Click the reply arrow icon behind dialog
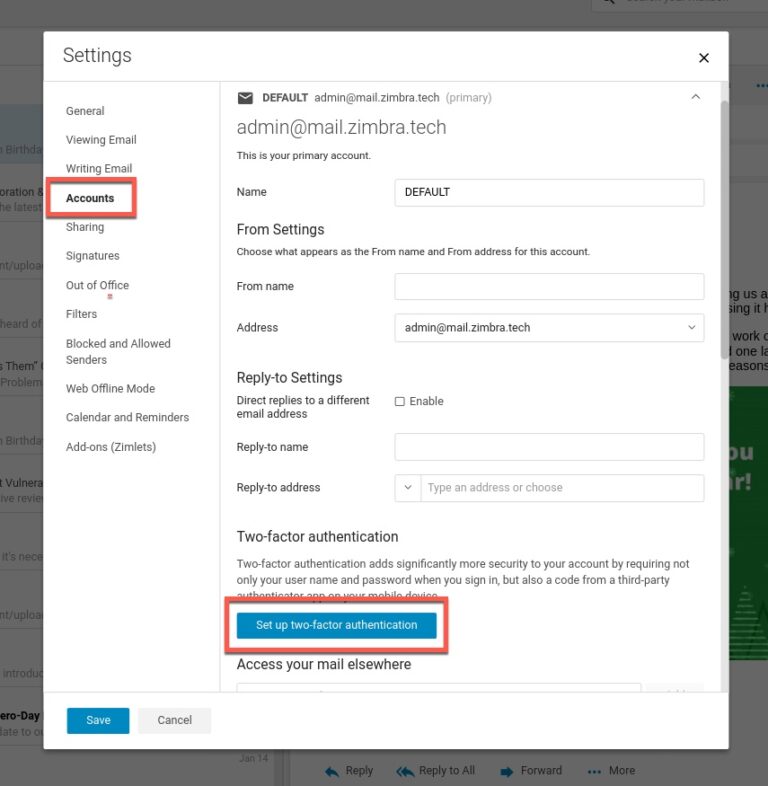Screen dimensions: 768x786 (x=332, y=771)
